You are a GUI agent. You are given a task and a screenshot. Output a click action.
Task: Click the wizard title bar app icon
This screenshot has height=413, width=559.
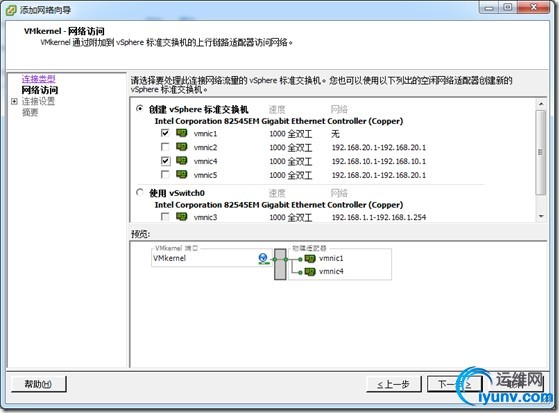pyautogui.click(x=11, y=10)
